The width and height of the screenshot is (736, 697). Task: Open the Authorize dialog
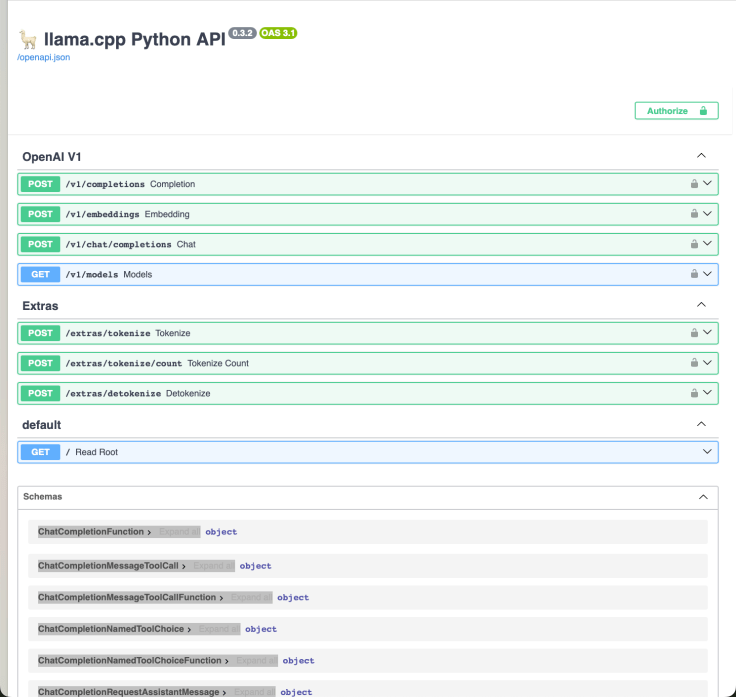point(676,111)
